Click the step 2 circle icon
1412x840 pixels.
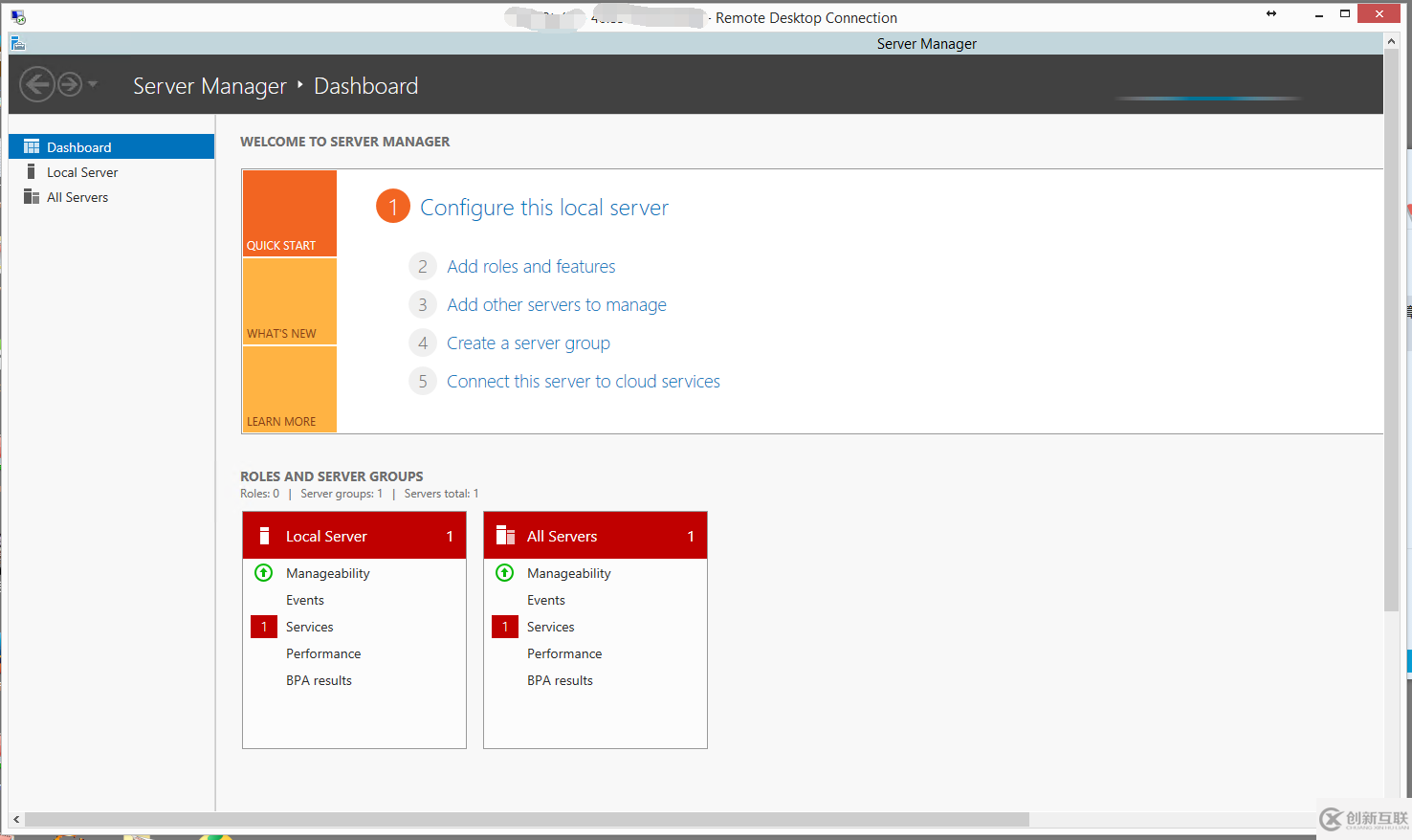coord(423,266)
